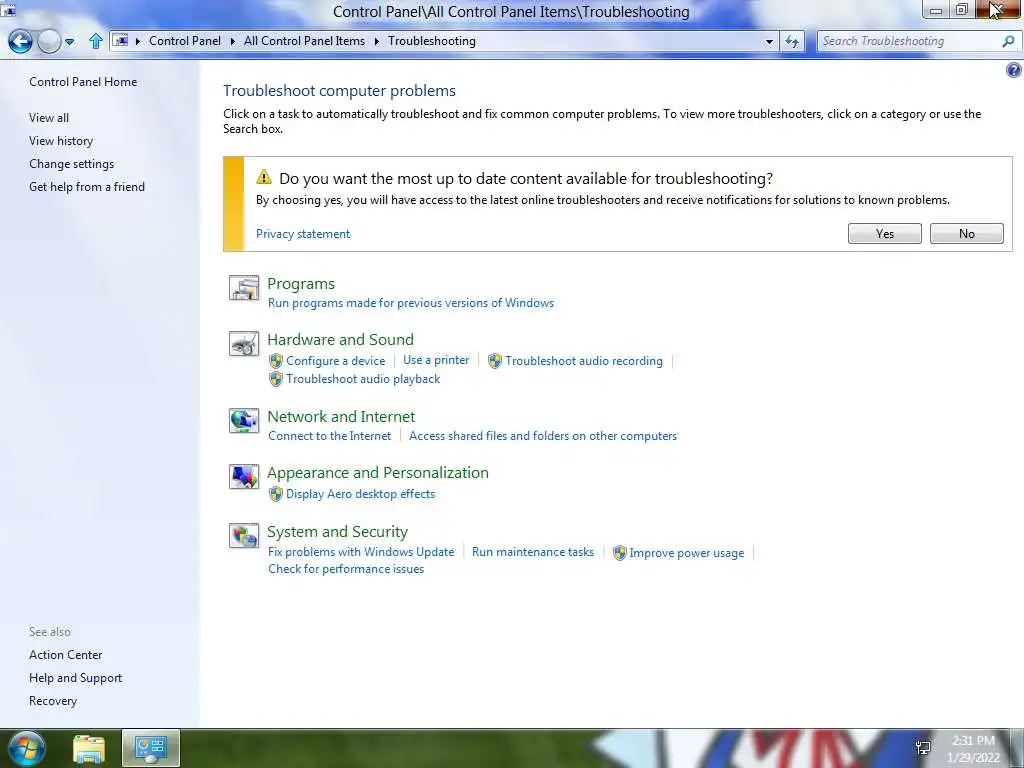
Task: Open Change settings in sidebar
Action: pyautogui.click(x=71, y=164)
